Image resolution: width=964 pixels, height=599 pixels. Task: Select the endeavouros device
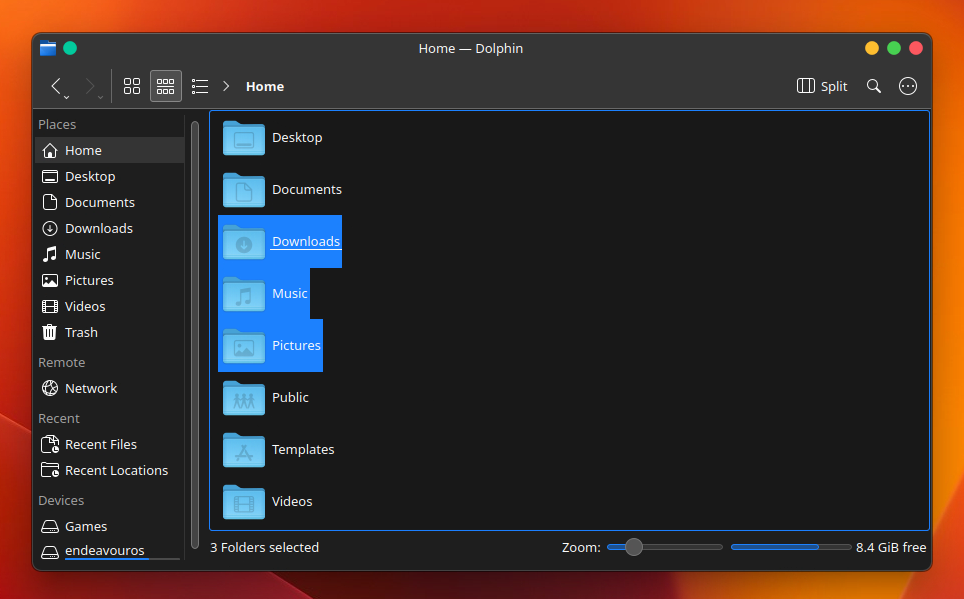click(109, 550)
